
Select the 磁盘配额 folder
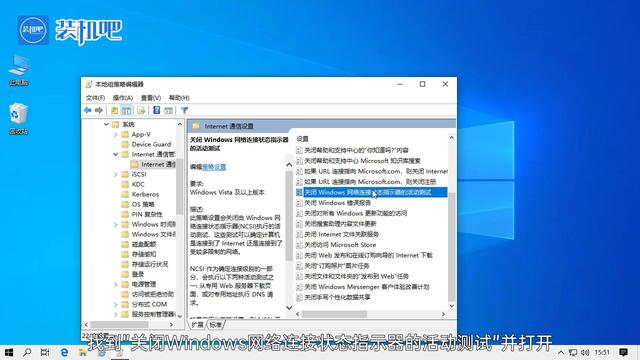(x=139, y=244)
